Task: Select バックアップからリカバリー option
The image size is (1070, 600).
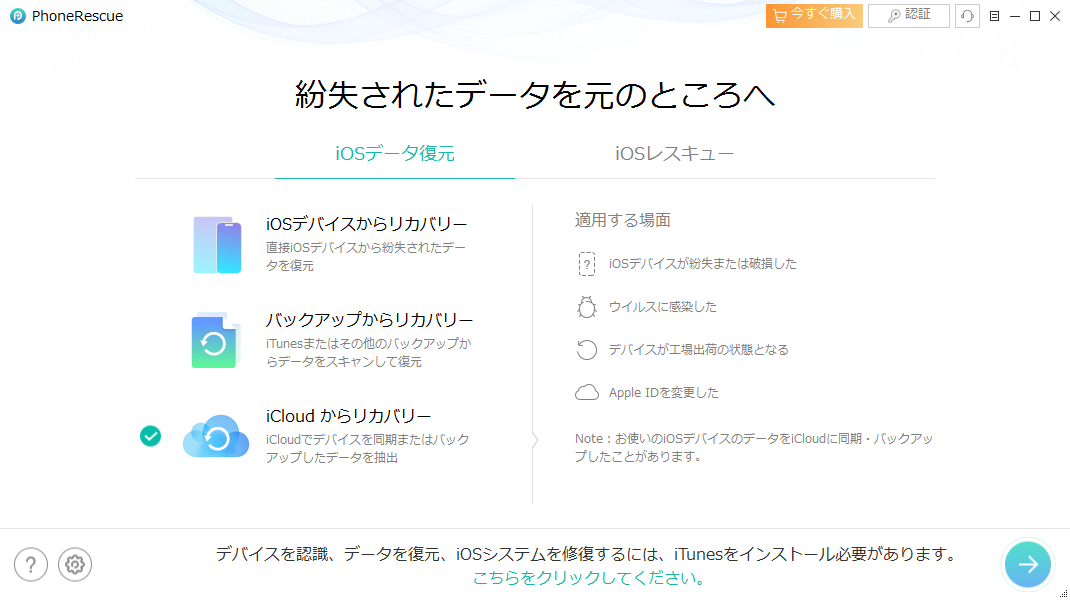Action: [x=369, y=320]
